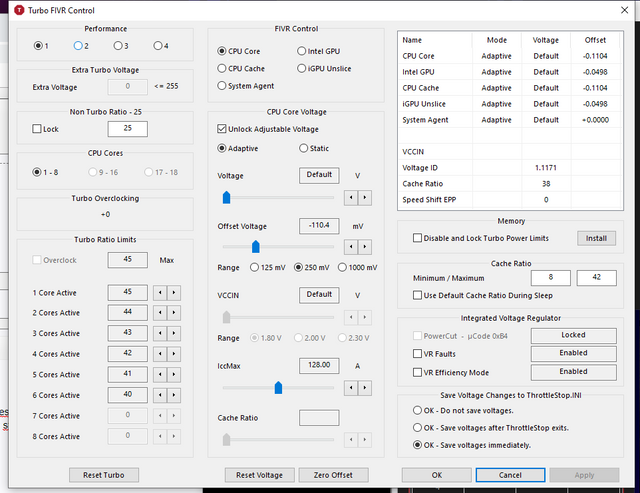Toggle Disable and Lock Turbo Power Limits
Viewport: 640px width, 493px height.
coord(418,238)
